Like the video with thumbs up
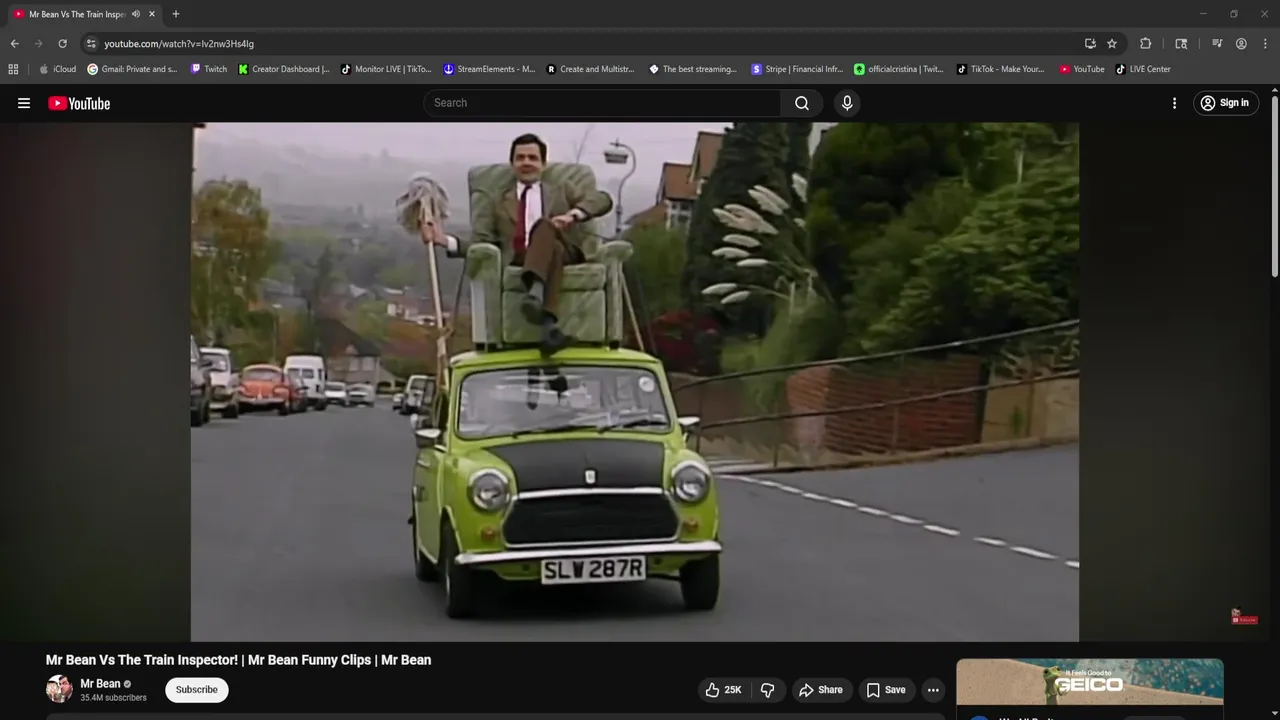 [x=723, y=690]
